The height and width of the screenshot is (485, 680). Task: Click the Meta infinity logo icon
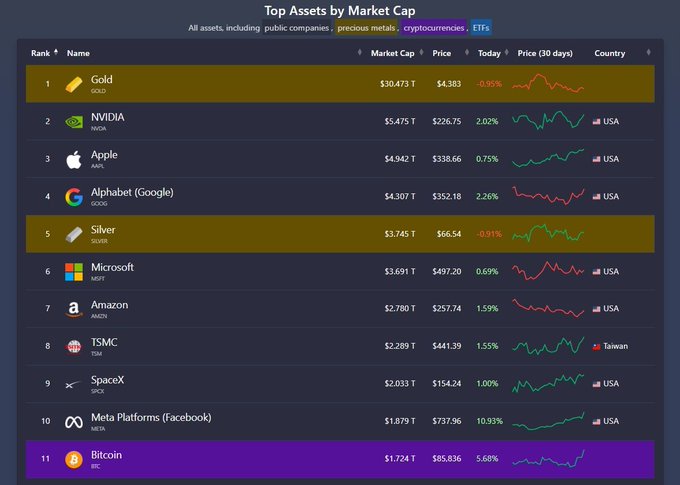pyautogui.click(x=74, y=422)
